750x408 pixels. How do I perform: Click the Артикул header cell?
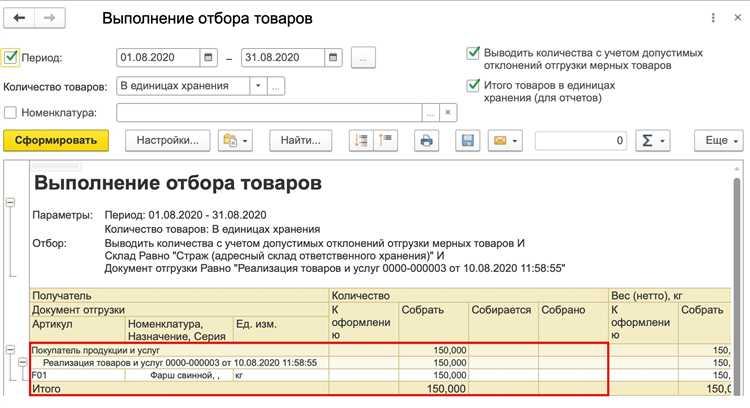[77, 330]
